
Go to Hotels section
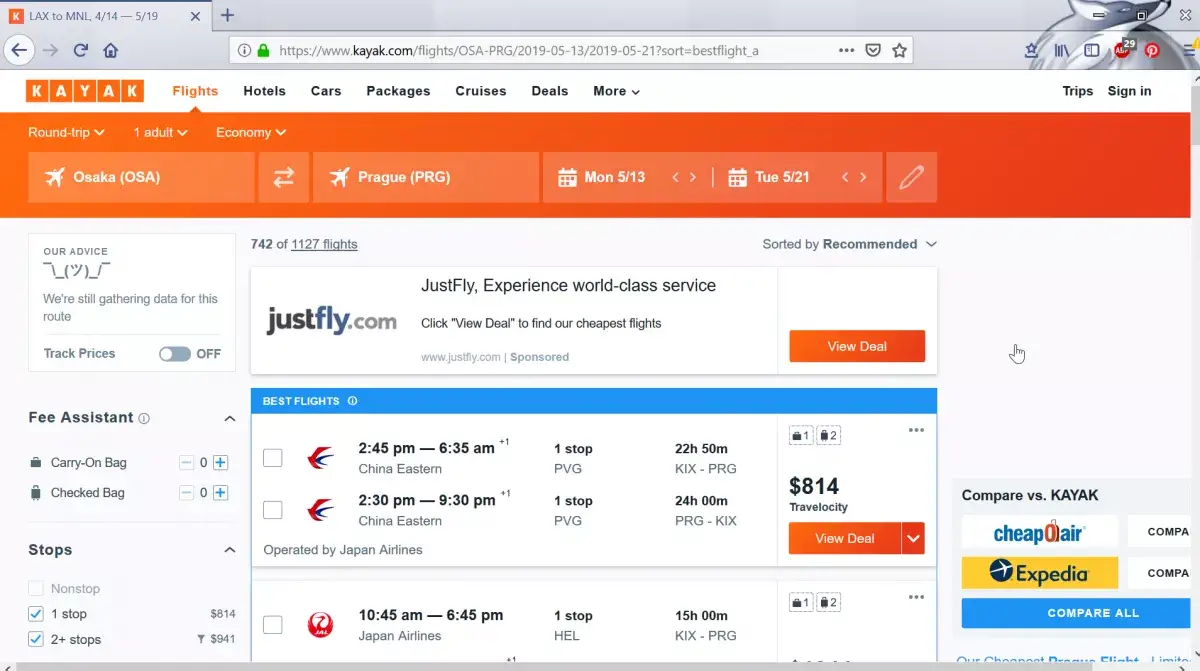pos(264,91)
